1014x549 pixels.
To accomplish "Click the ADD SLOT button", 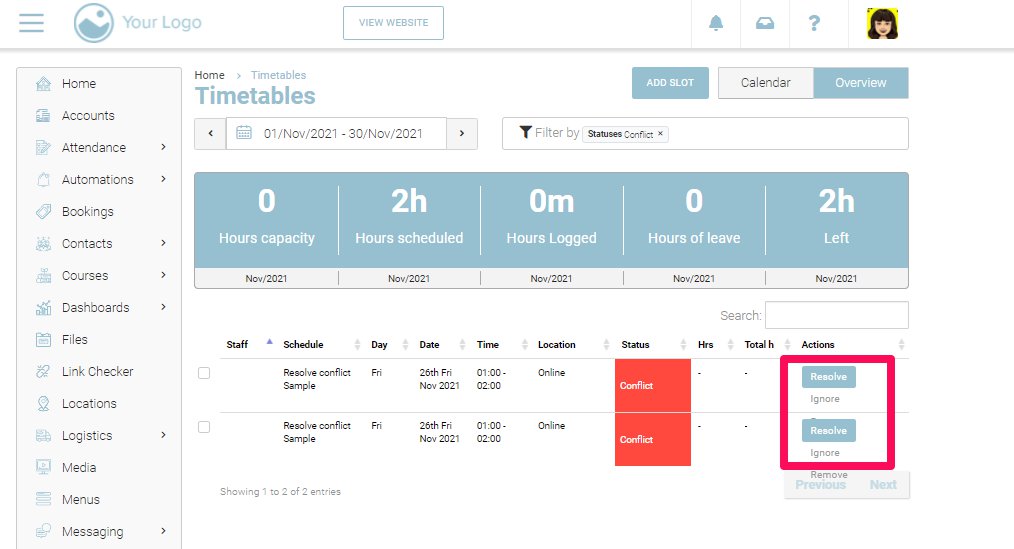I will (669, 83).
